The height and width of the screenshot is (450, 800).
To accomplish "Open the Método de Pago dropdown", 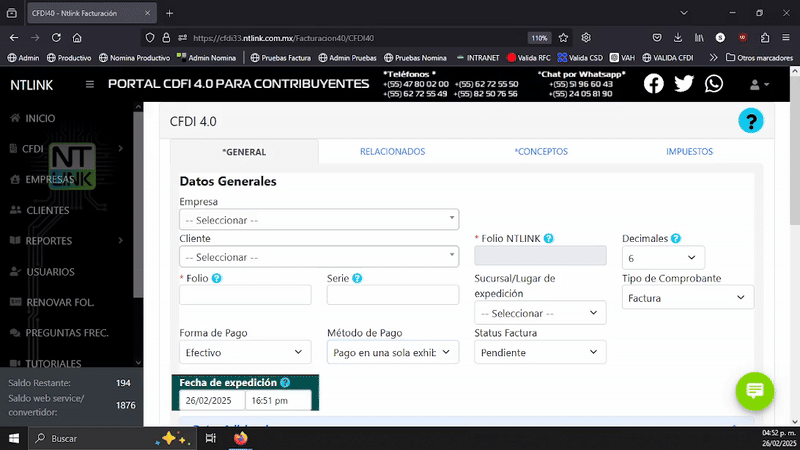I will (392, 352).
